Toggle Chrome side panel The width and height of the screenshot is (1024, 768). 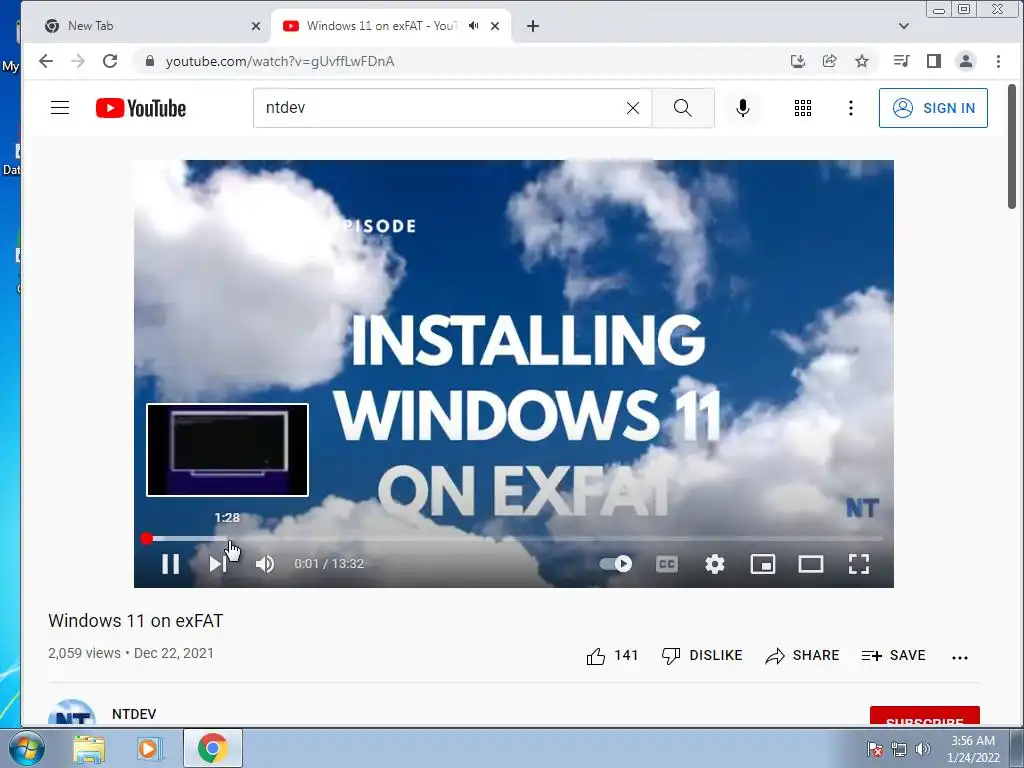934,61
